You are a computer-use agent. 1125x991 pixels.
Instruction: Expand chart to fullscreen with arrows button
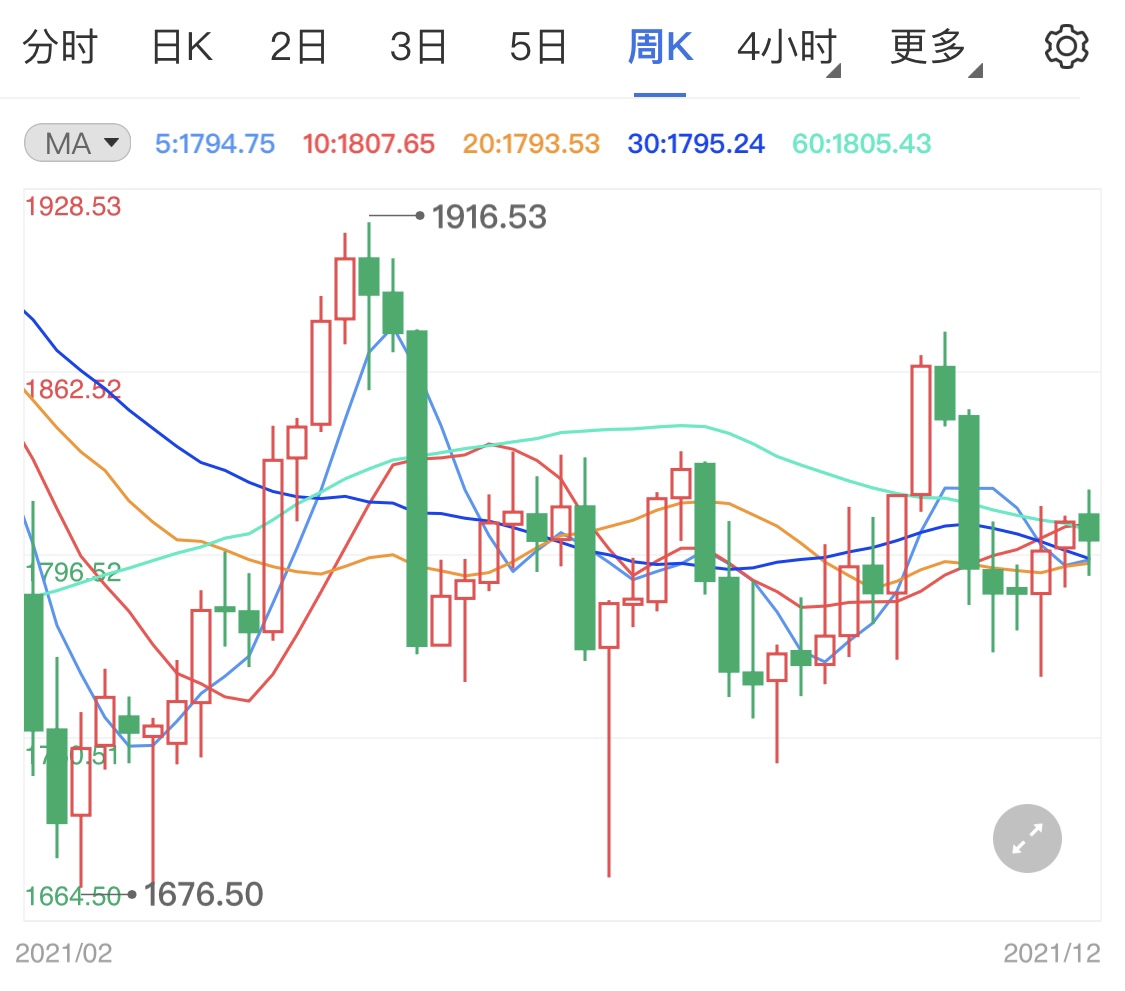click(1027, 838)
